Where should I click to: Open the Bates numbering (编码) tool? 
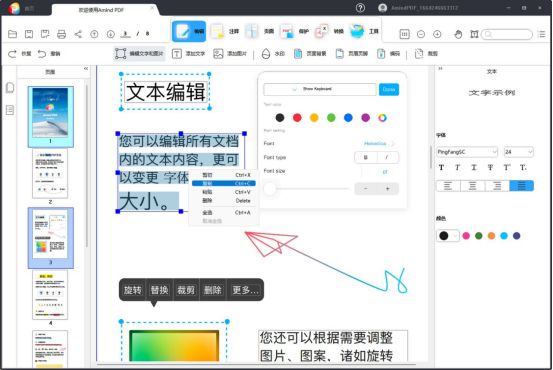tap(388, 54)
